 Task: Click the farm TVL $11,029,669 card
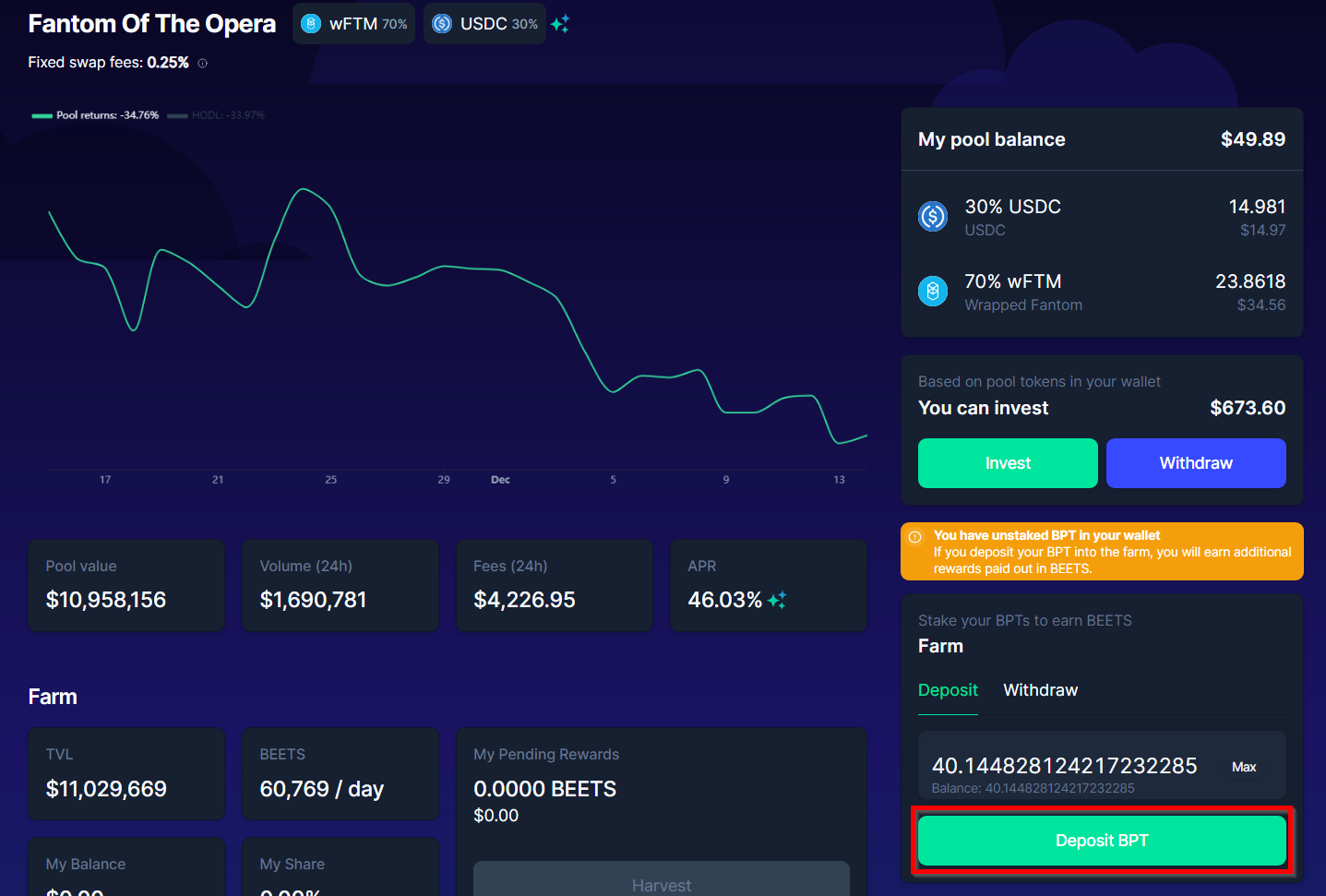coord(126,774)
